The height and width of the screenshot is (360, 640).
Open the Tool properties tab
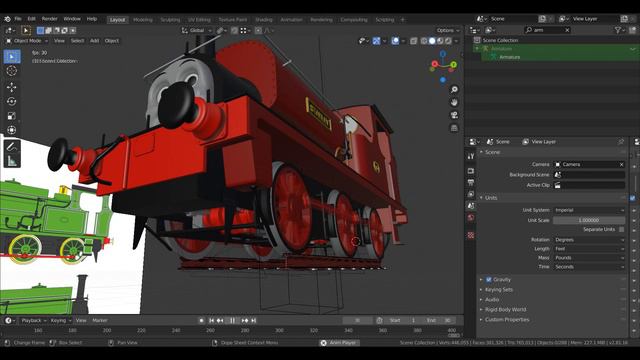pyautogui.click(x=471, y=156)
